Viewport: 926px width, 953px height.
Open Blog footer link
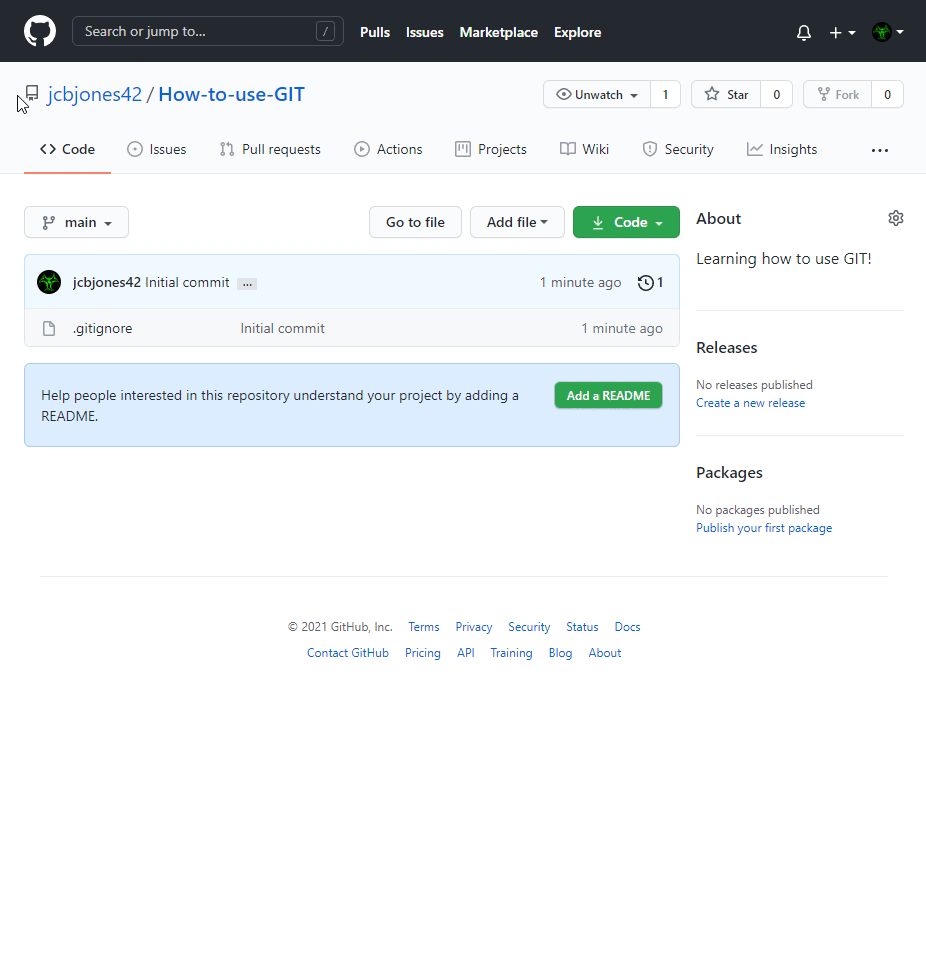560,653
